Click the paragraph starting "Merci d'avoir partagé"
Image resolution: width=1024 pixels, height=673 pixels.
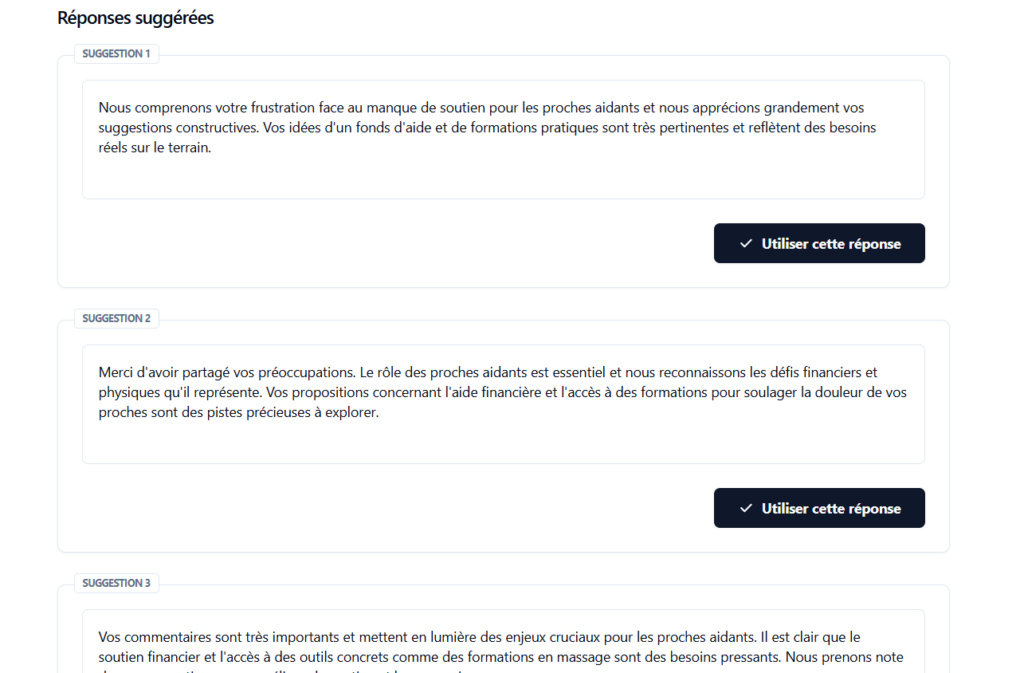coord(502,392)
